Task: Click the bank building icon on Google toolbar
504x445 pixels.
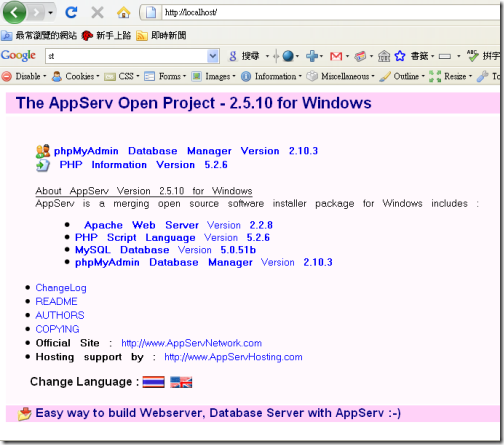Action: point(384,56)
